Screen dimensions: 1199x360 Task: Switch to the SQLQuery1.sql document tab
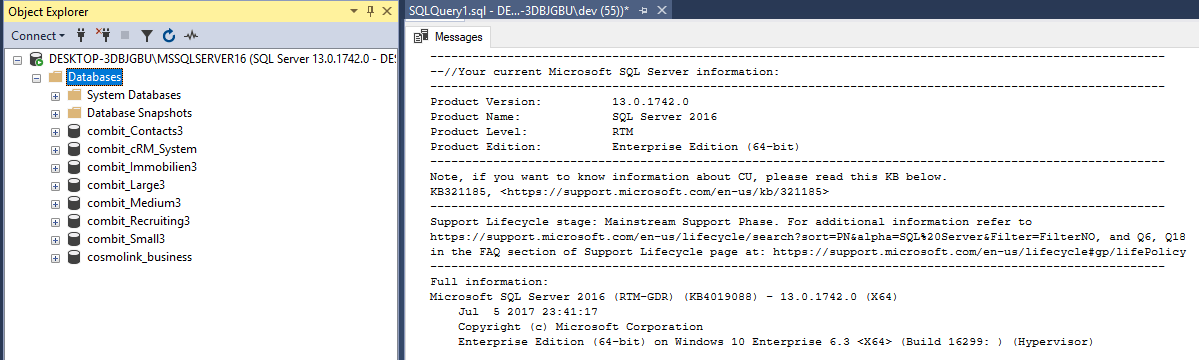click(518, 11)
